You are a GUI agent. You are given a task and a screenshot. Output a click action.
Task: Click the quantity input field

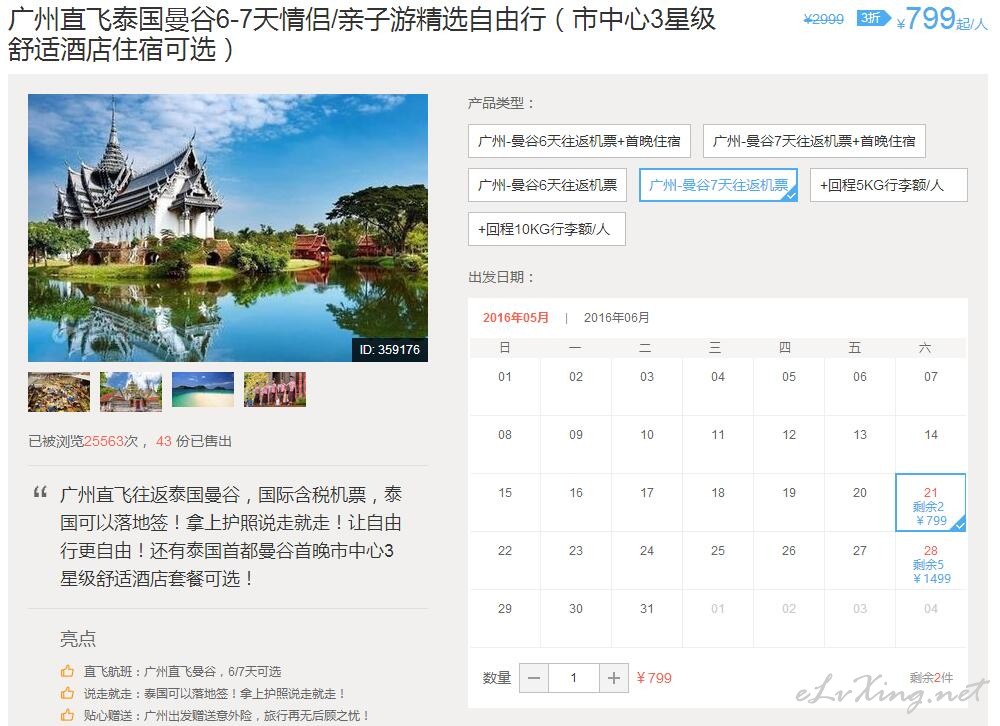tap(574, 678)
